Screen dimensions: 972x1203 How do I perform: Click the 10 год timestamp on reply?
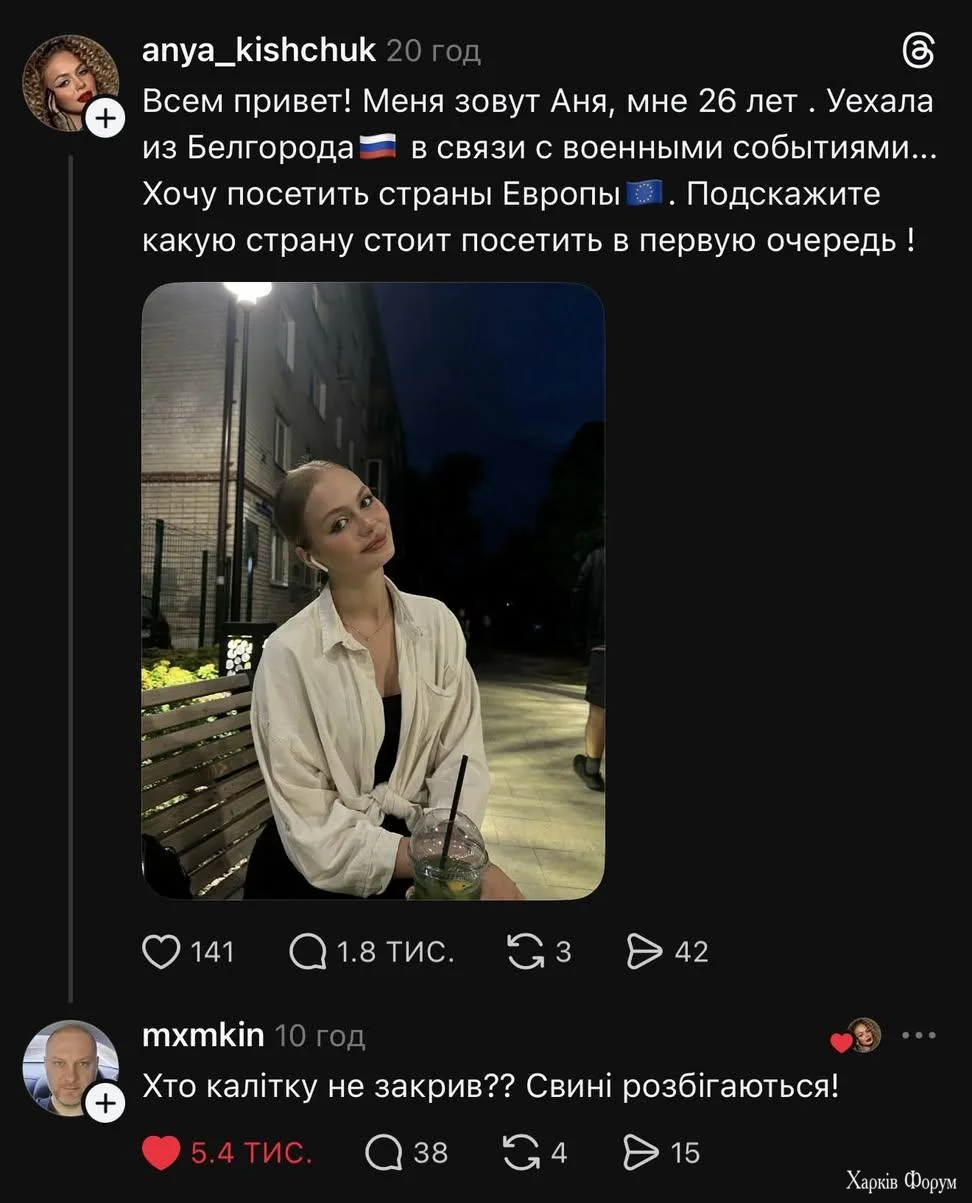pyautogui.click(x=320, y=1036)
